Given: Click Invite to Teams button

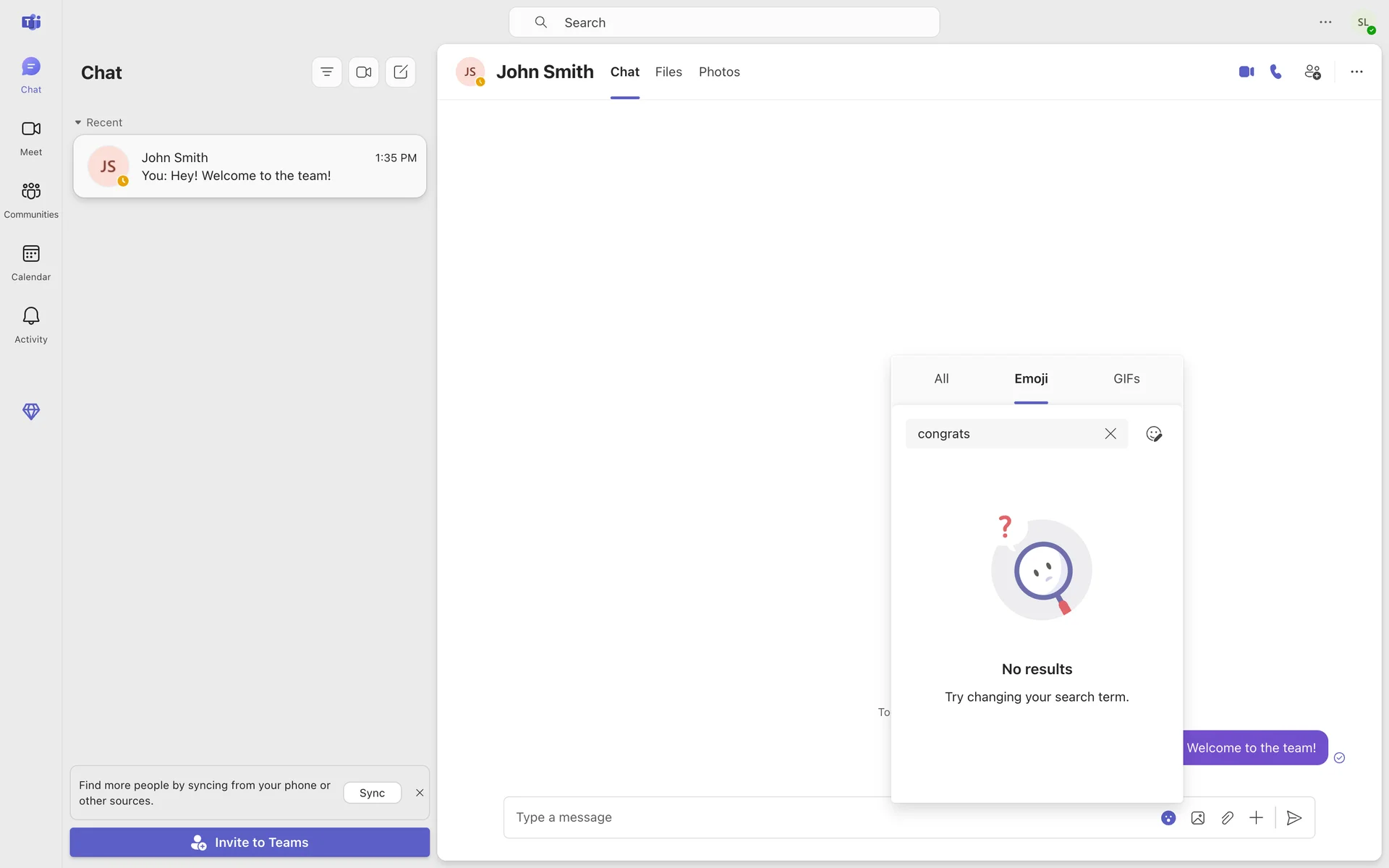Looking at the screenshot, I should pyautogui.click(x=250, y=843).
